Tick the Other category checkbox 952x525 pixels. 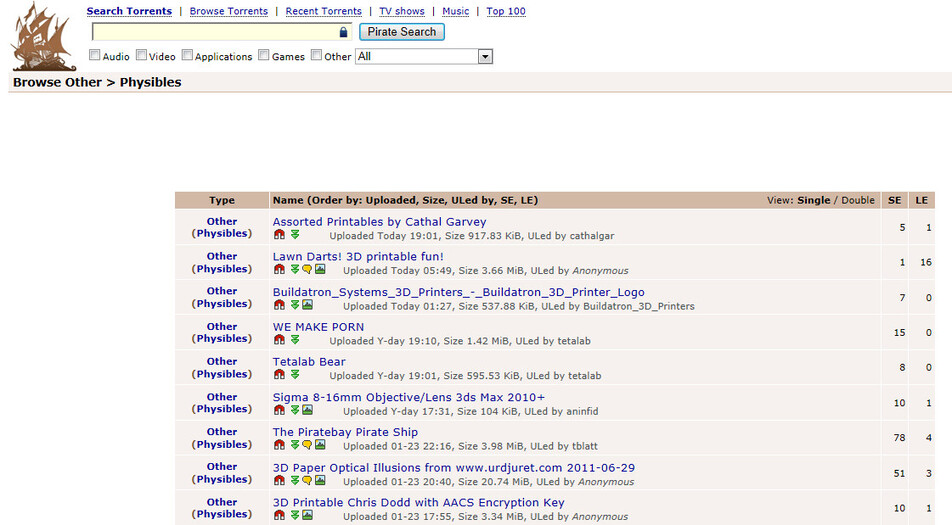point(316,55)
